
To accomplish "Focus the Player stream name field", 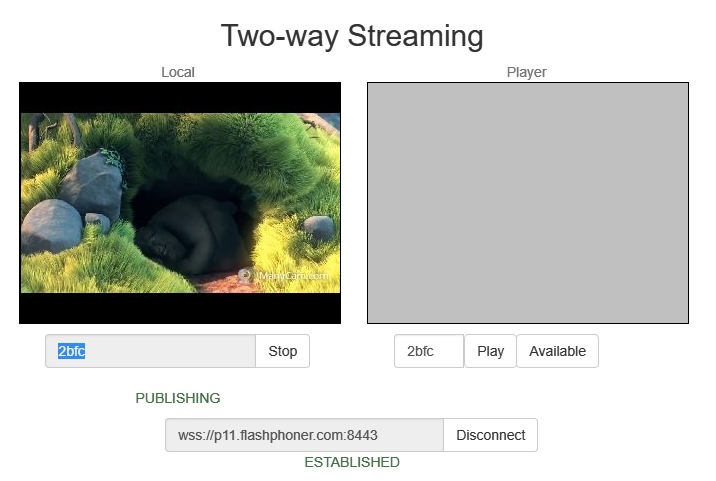I will (x=429, y=351).
